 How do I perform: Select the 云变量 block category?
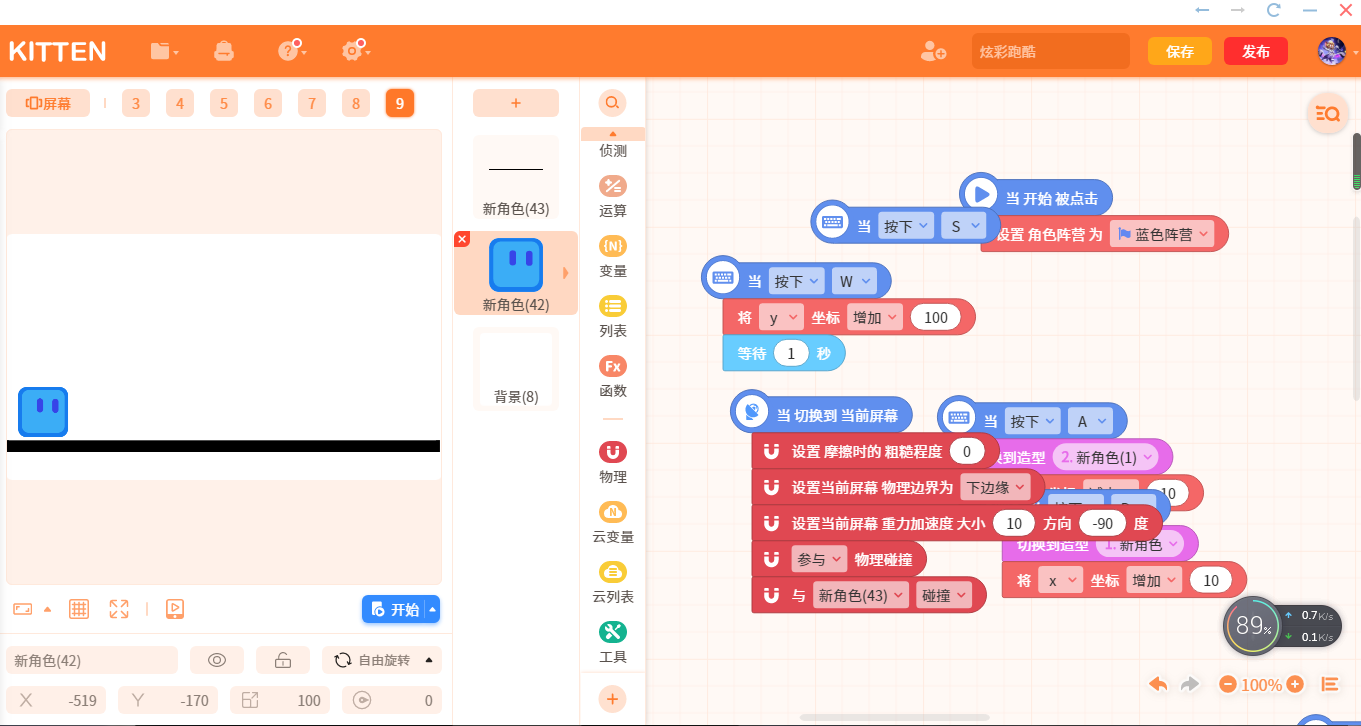[613, 522]
